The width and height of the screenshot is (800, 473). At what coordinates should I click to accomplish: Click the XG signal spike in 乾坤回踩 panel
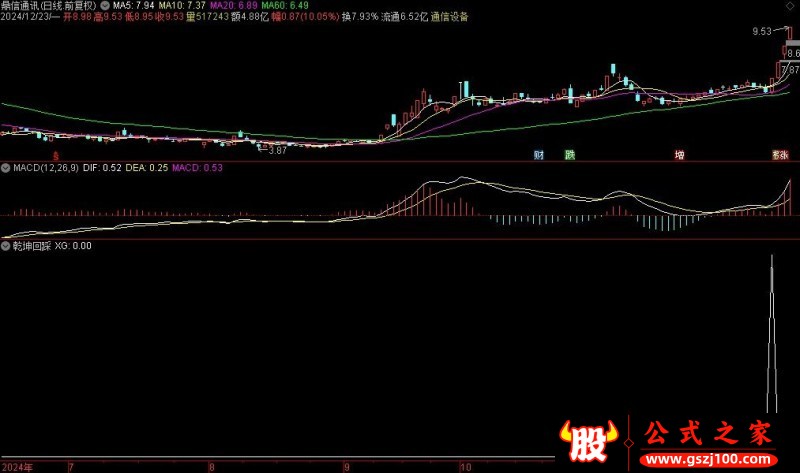(772, 334)
